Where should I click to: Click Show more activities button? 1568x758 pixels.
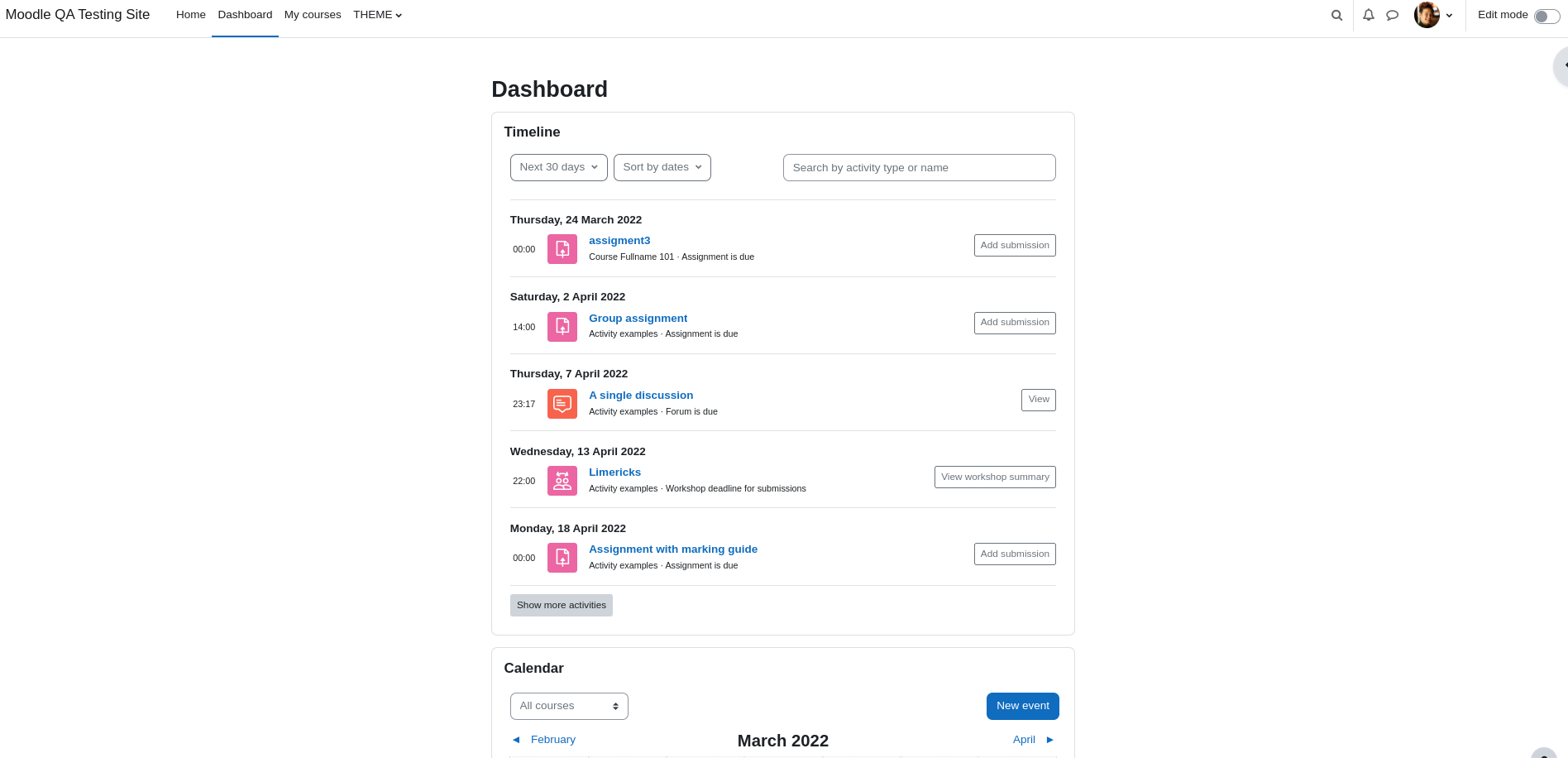(562, 605)
